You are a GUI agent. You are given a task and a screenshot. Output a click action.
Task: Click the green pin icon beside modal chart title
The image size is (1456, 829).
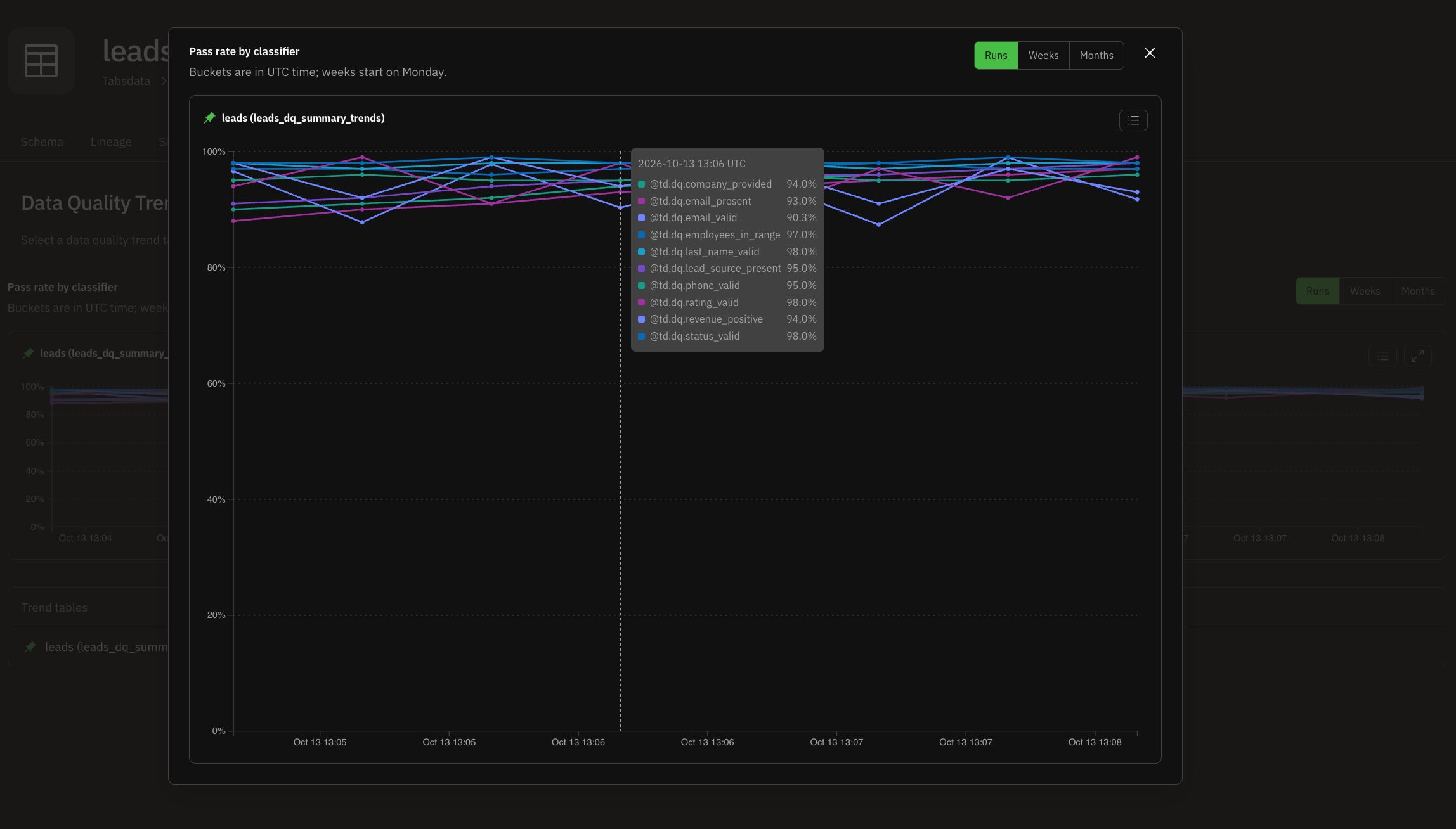coord(209,118)
